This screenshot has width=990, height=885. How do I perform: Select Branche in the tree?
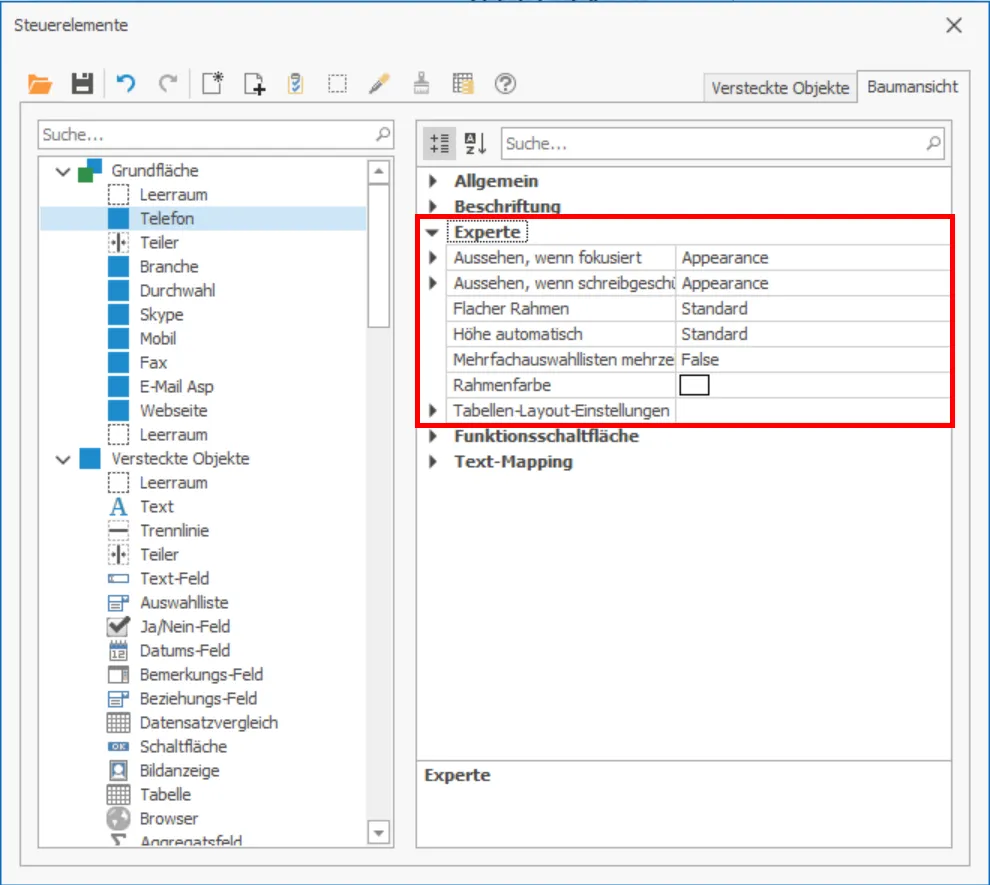[x=169, y=266]
